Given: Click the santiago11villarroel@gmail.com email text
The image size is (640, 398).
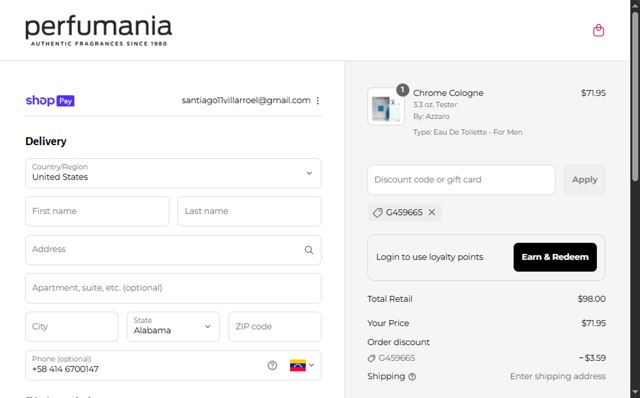Looking at the screenshot, I should [x=246, y=100].
